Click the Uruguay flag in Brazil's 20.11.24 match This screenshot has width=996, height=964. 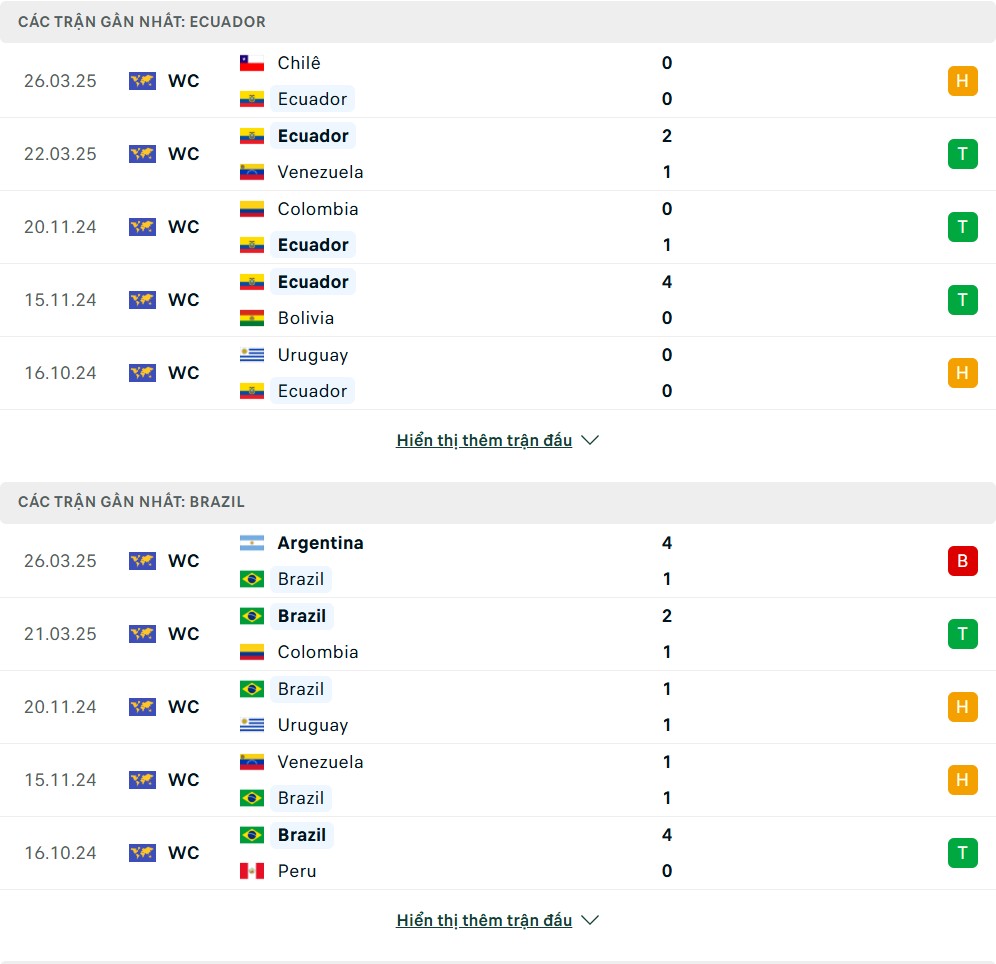[252, 725]
